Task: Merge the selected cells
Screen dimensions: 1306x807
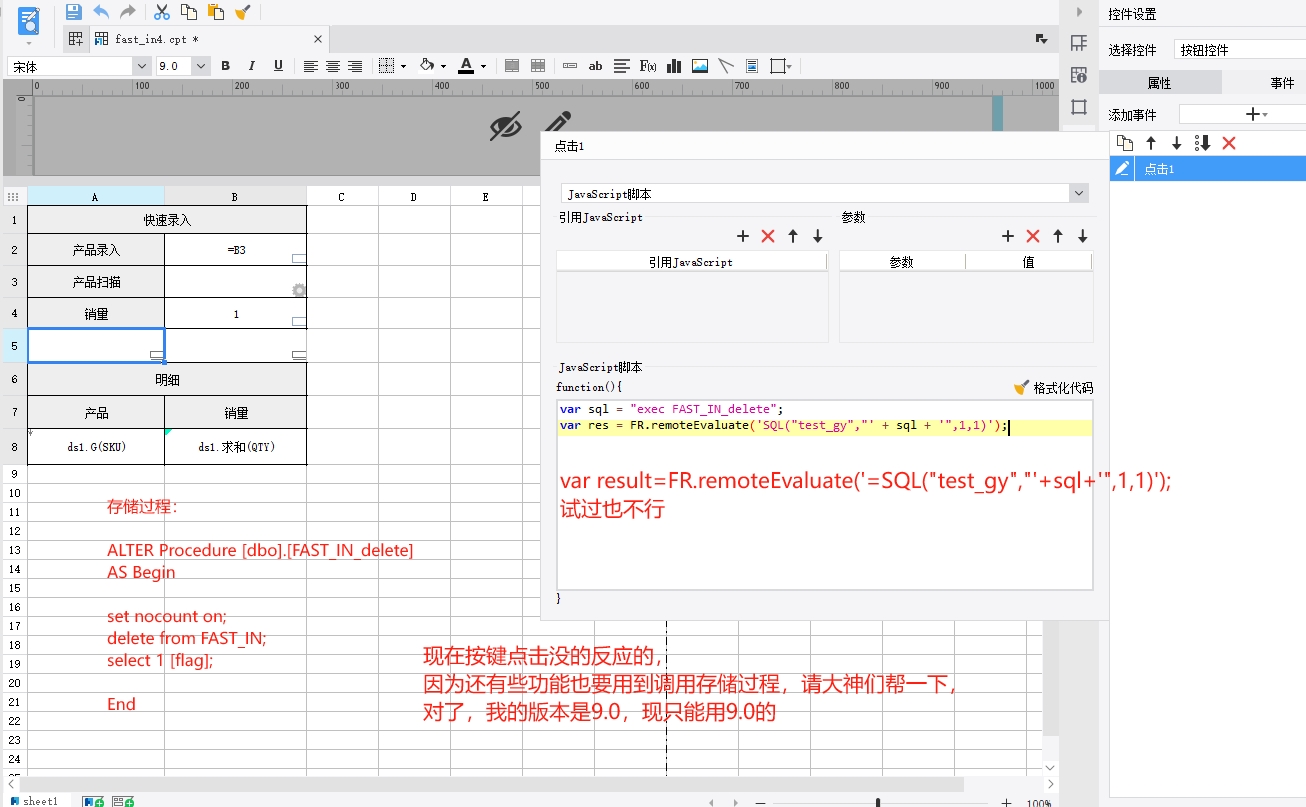Action: pyautogui.click(x=512, y=66)
